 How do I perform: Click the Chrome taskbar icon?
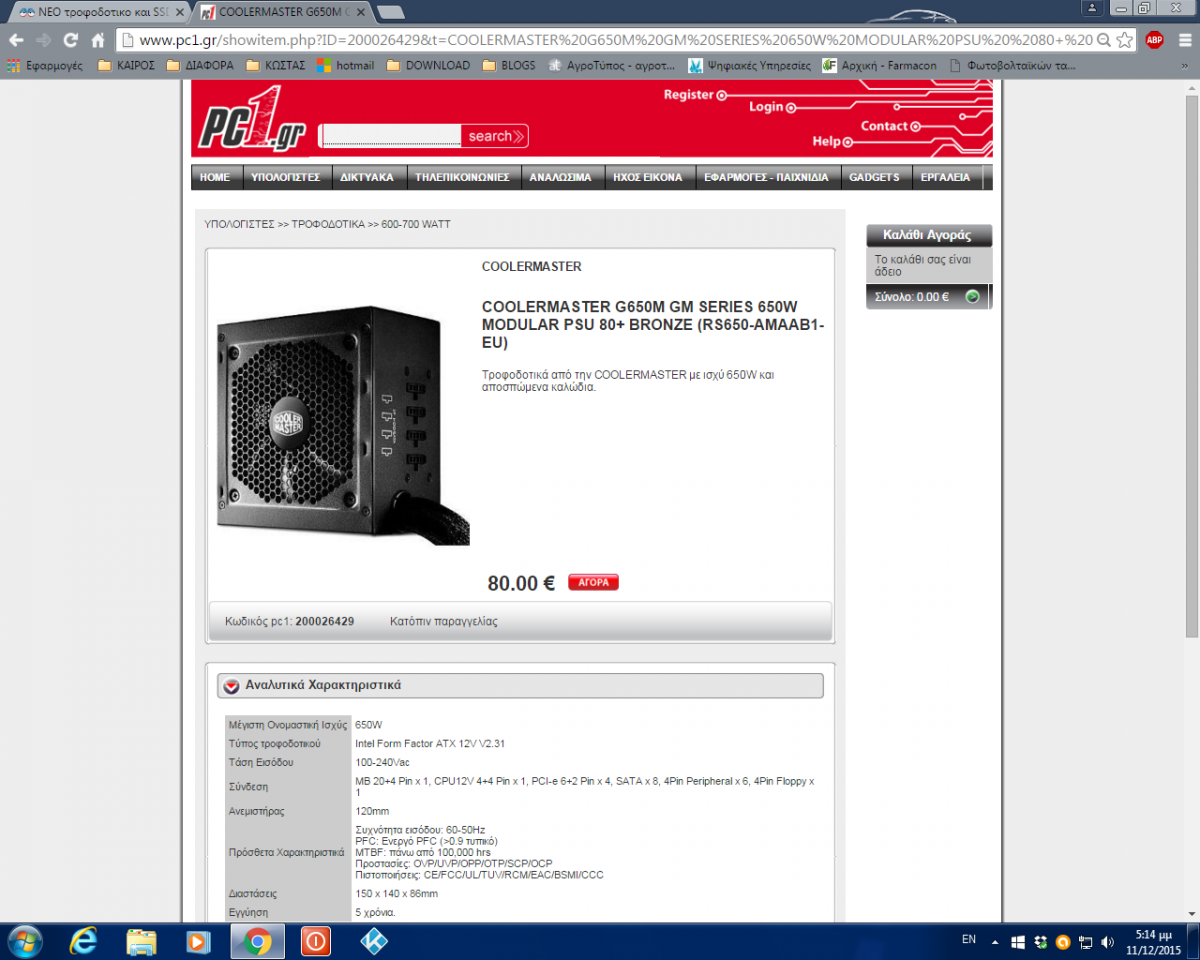pos(257,942)
